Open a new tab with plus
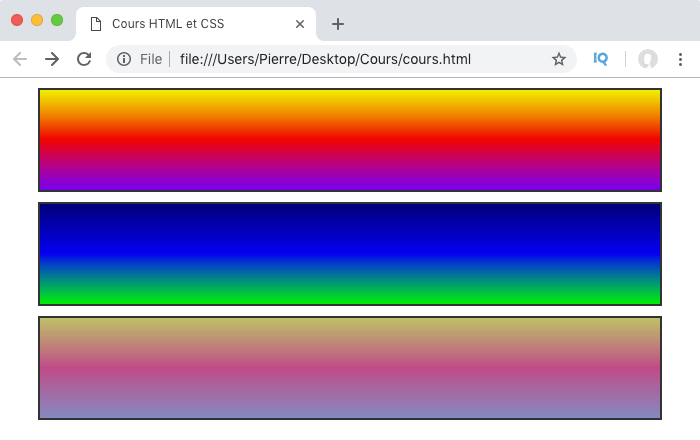This screenshot has height=440, width=700. click(338, 24)
